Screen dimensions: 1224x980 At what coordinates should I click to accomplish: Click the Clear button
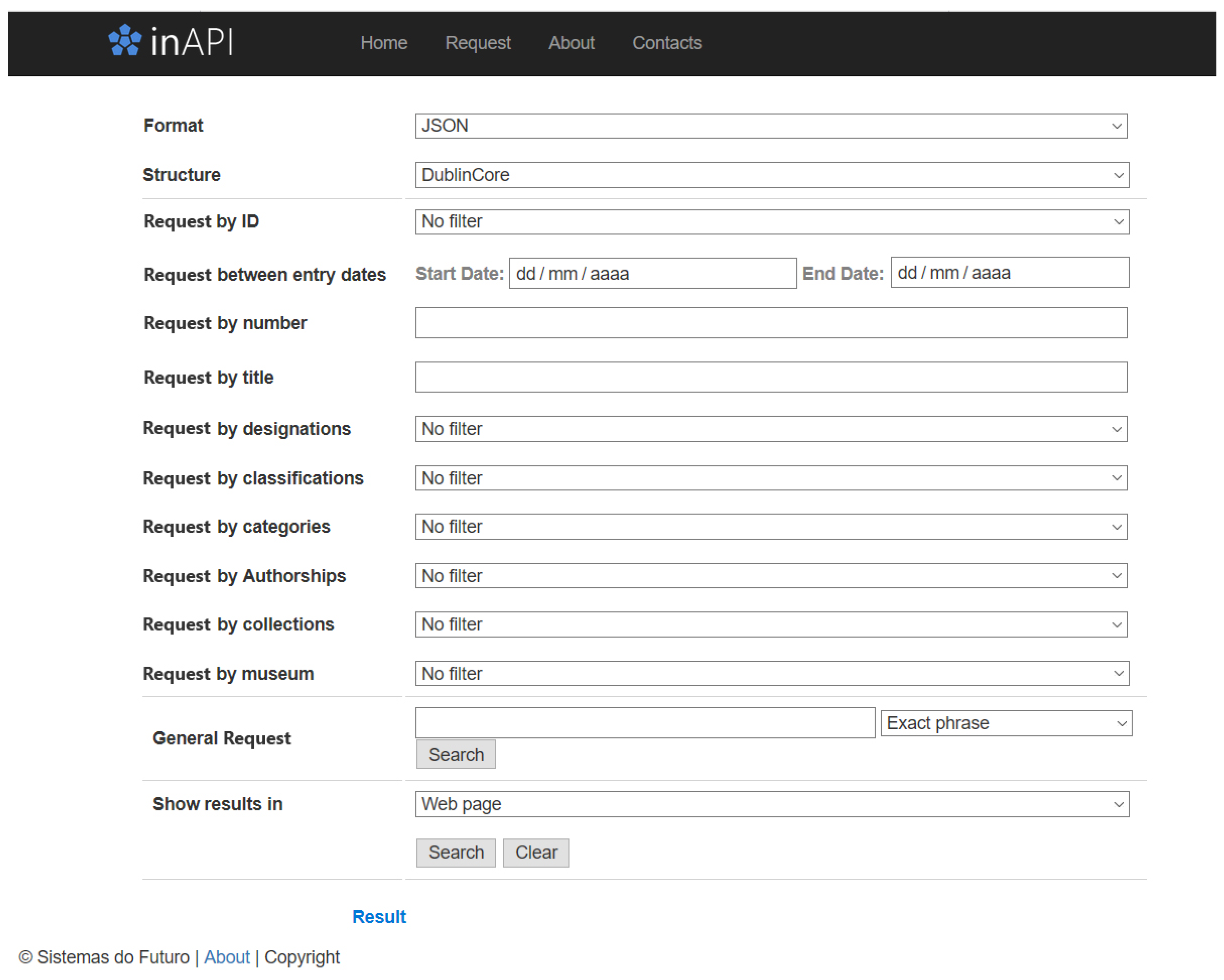coord(535,852)
